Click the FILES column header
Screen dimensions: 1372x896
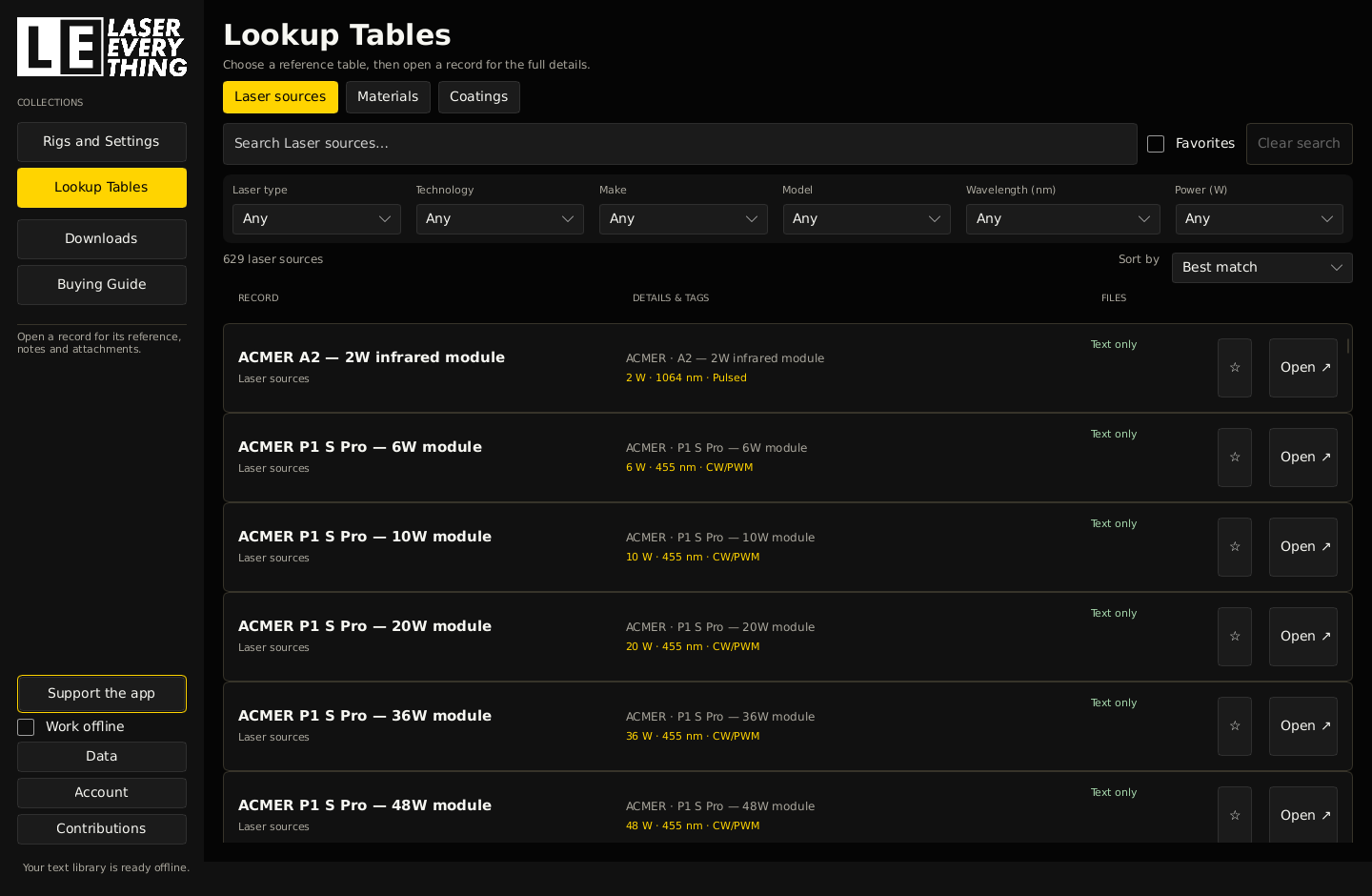tap(1114, 298)
